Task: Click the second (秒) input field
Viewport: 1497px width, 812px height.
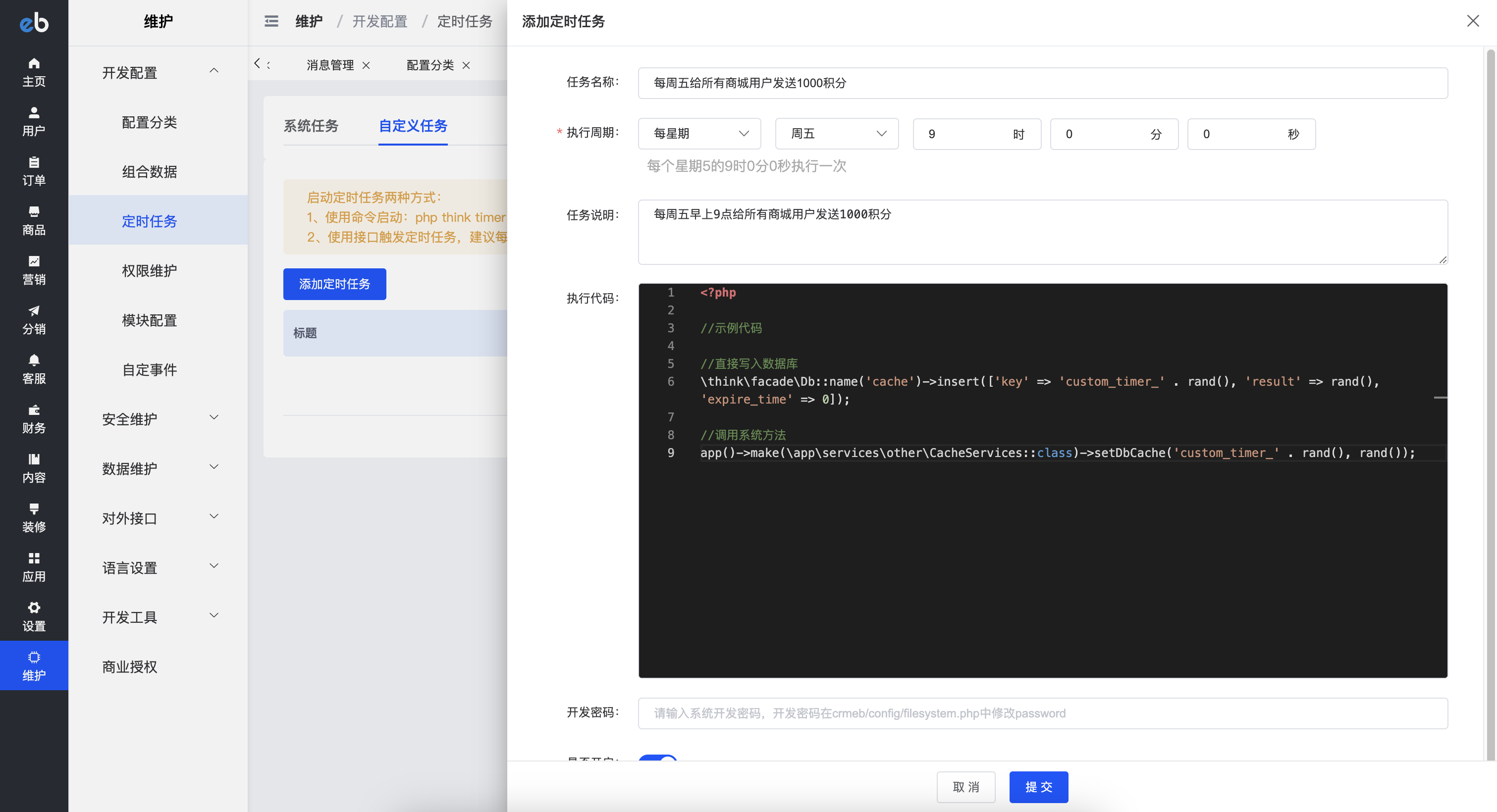Action: point(1251,134)
